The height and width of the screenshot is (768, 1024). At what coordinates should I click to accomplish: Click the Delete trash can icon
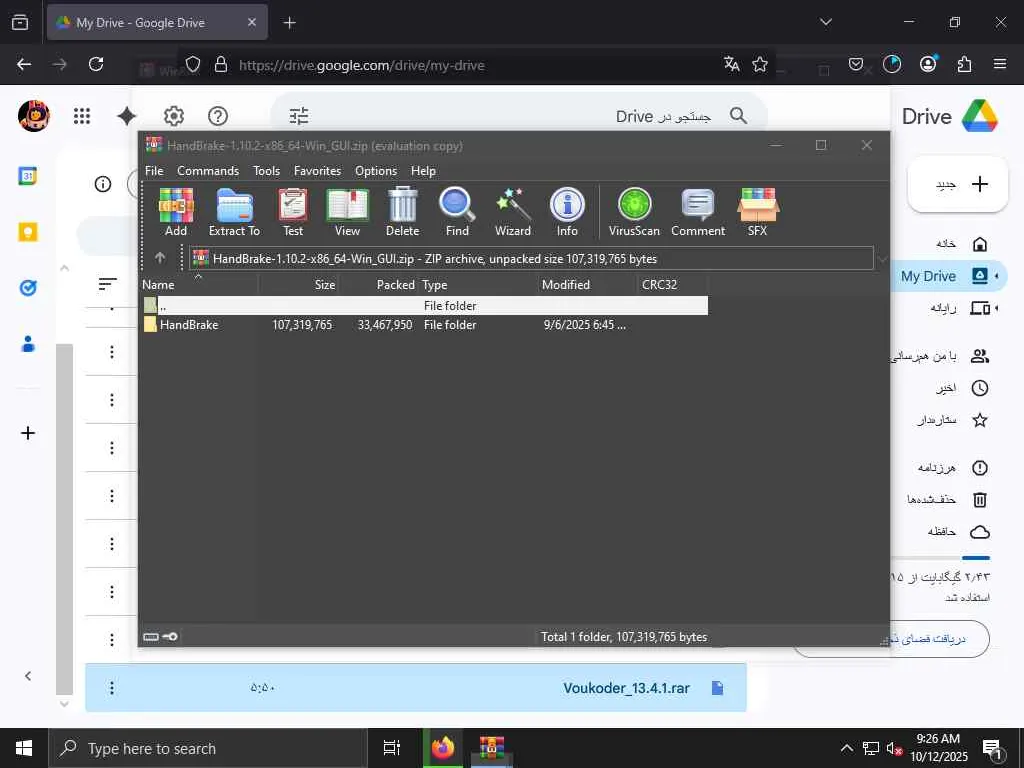pyautogui.click(x=402, y=212)
